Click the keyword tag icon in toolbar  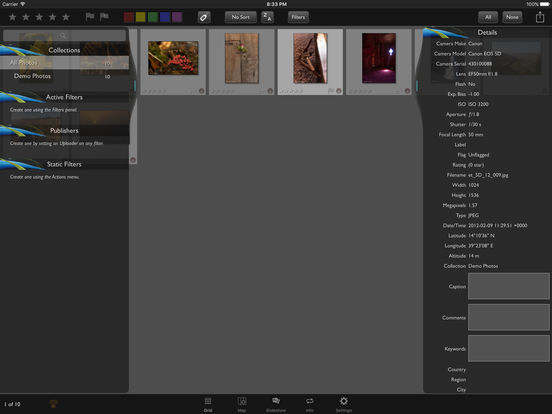point(204,17)
